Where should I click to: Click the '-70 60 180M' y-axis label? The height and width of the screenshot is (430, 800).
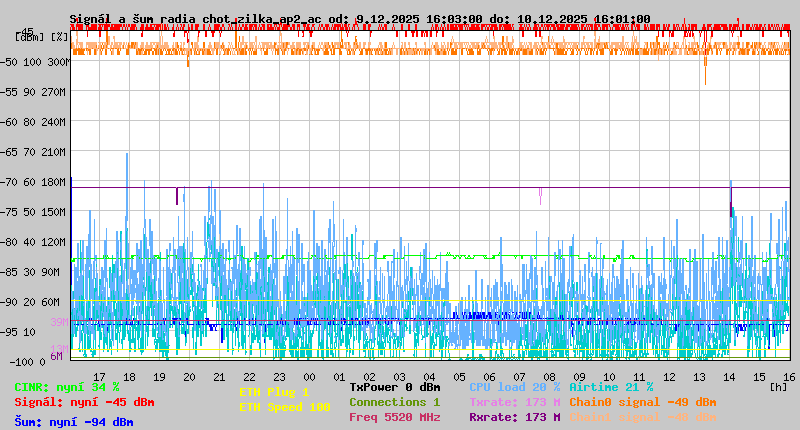pos(42,182)
